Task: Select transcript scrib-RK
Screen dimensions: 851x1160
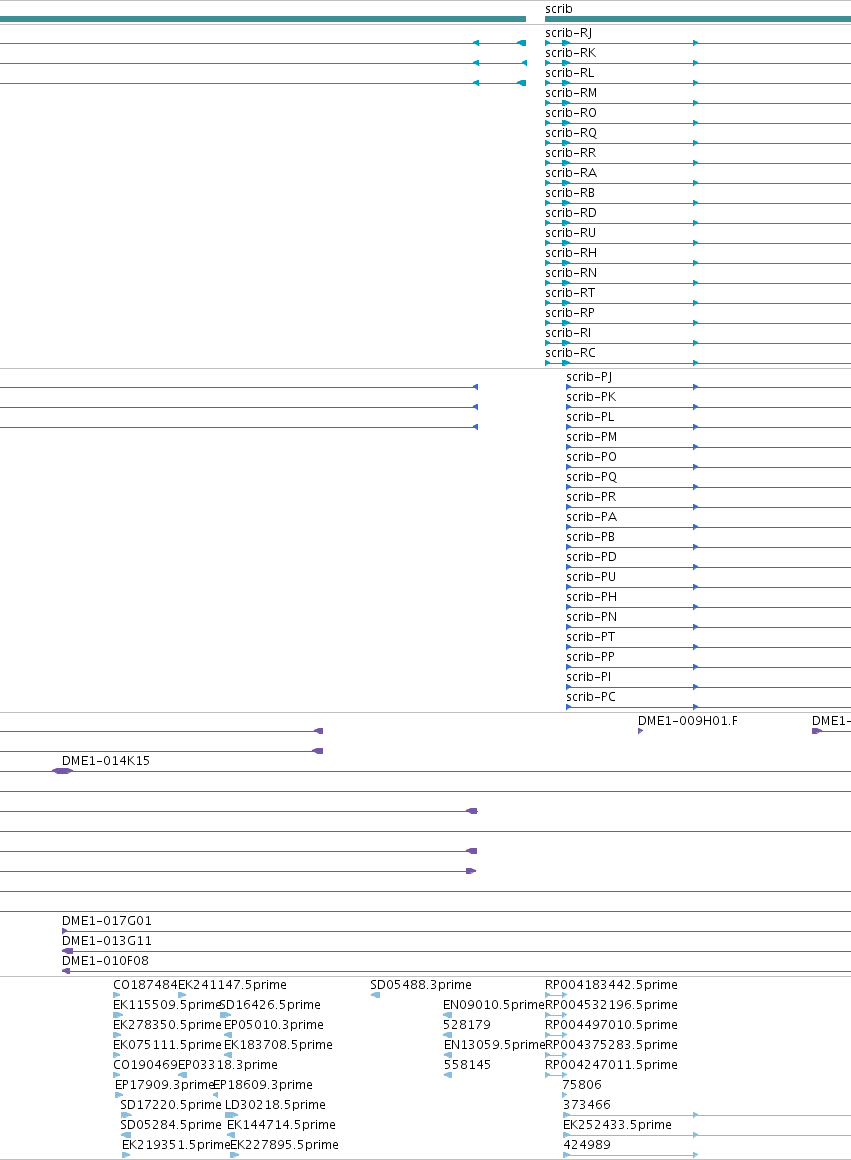Action: (x=571, y=53)
